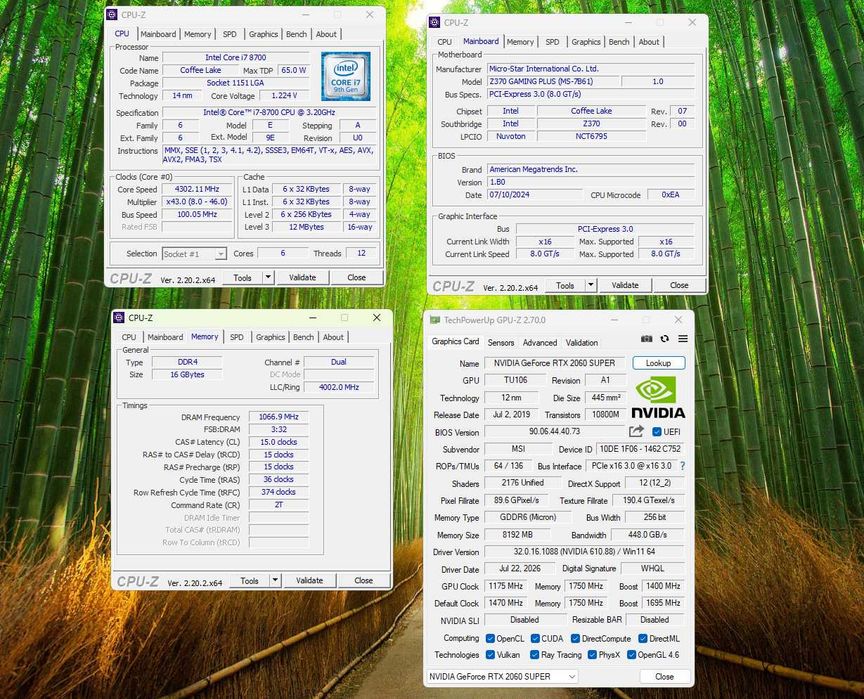Open the Tools dropdown arrow in the Memory window
Viewport: 864px width, 699px height.
tap(274, 580)
